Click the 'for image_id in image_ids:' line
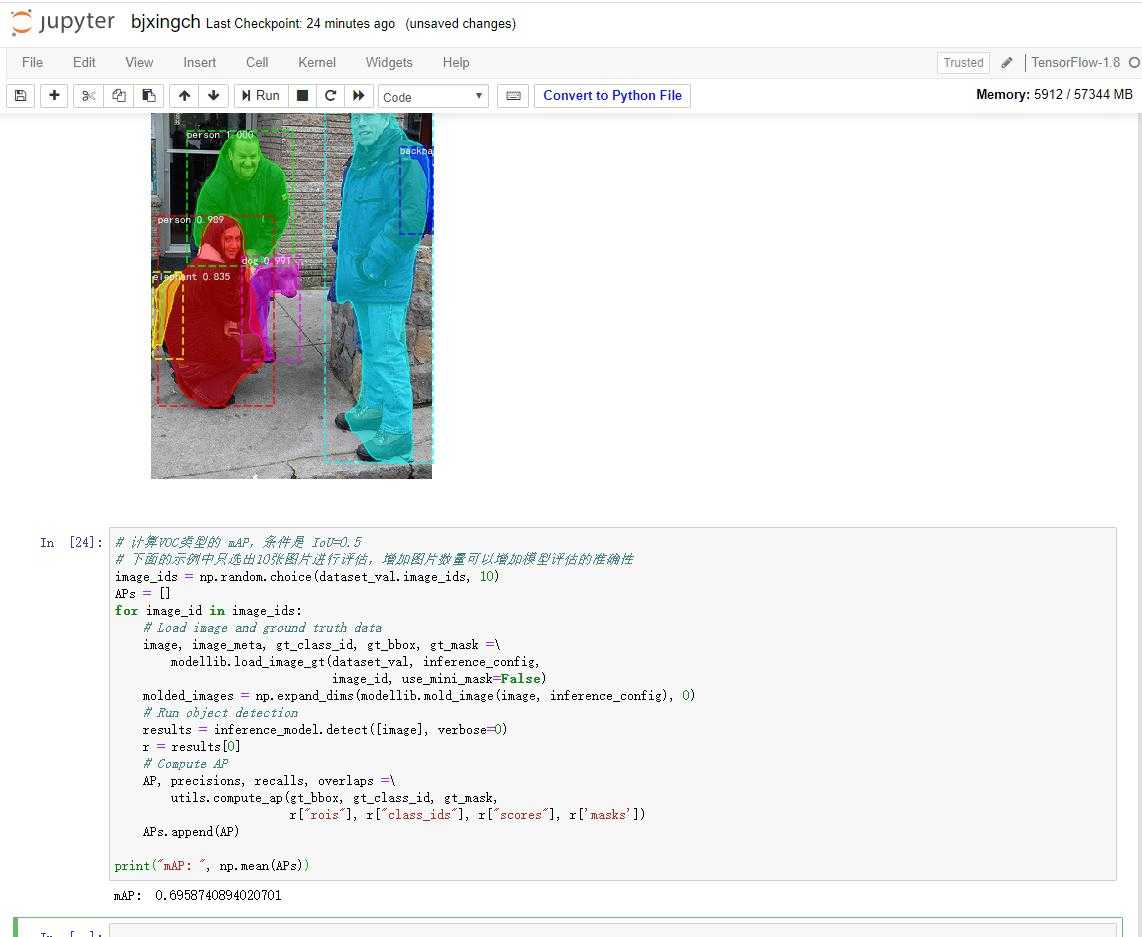 208,611
